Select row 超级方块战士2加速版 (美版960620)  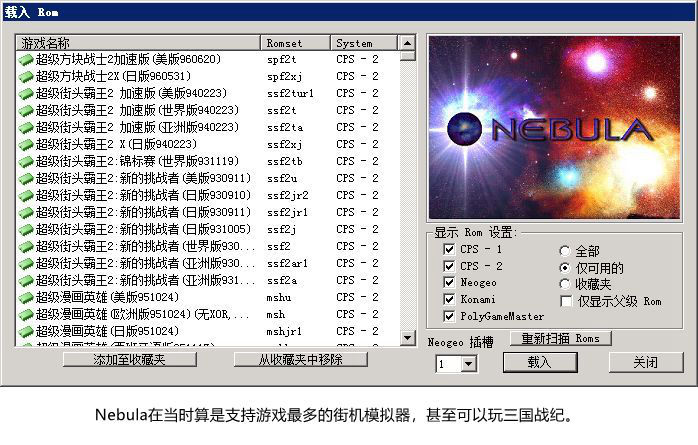(207, 59)
